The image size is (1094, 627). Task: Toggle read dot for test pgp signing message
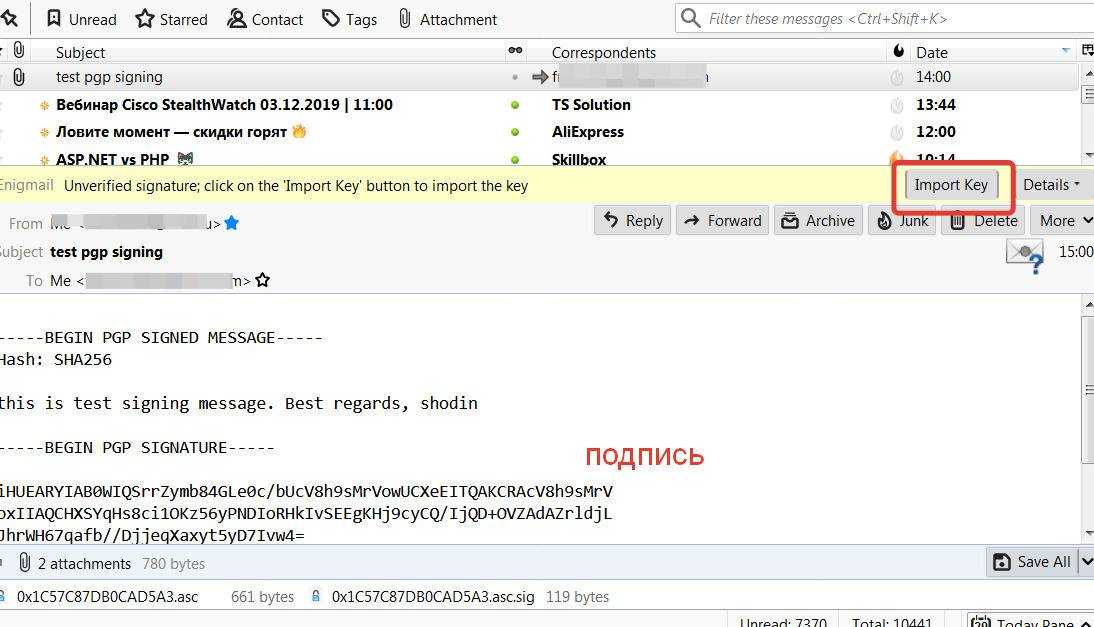pos(515,77)
